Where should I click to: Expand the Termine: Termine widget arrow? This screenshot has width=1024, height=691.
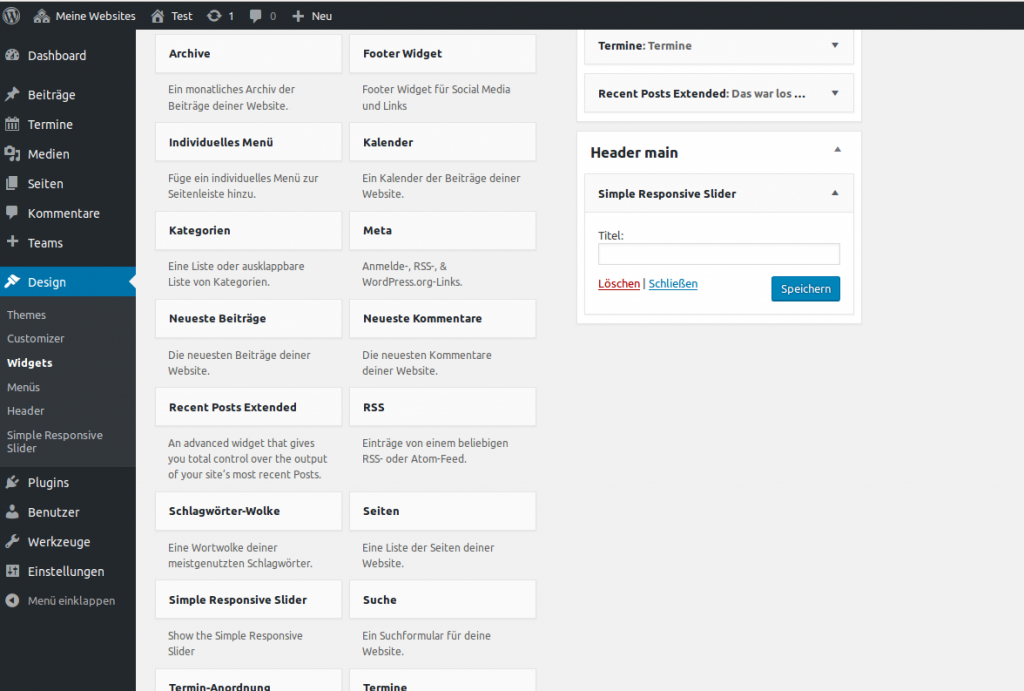pyautogui.click(x=835, y=45)
